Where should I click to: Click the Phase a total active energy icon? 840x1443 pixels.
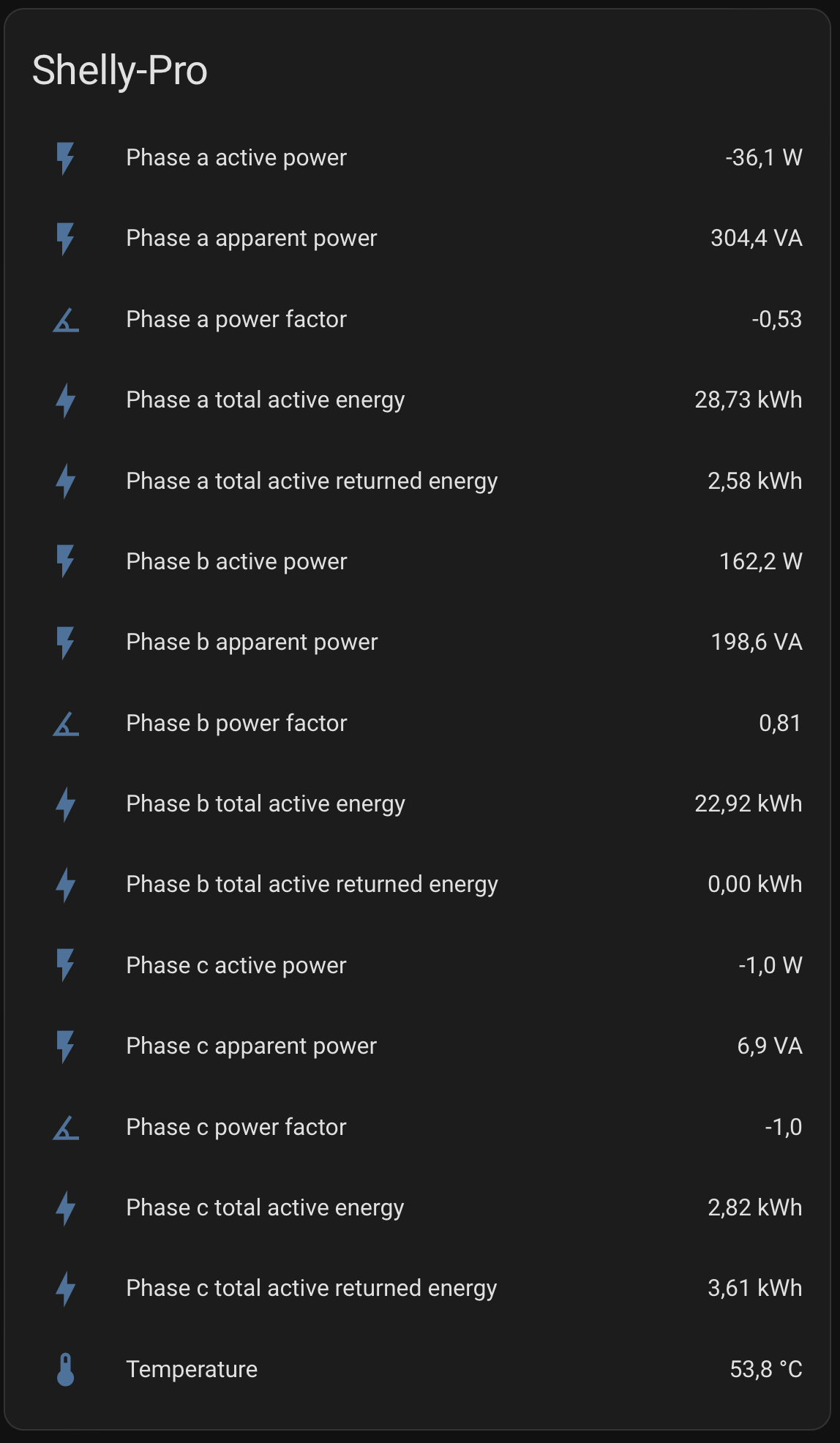[x=66, y=400]
